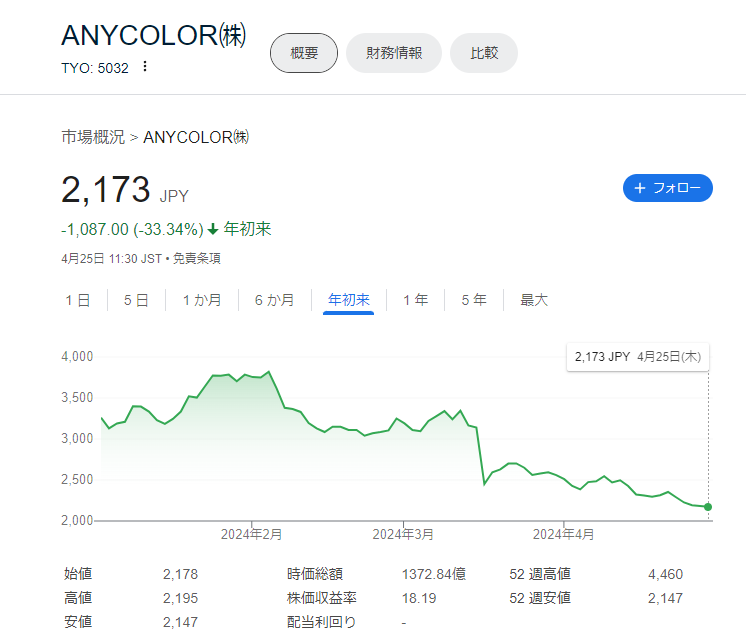Switch chart to 5 年 range
The image size is (746, 643).
474,300
